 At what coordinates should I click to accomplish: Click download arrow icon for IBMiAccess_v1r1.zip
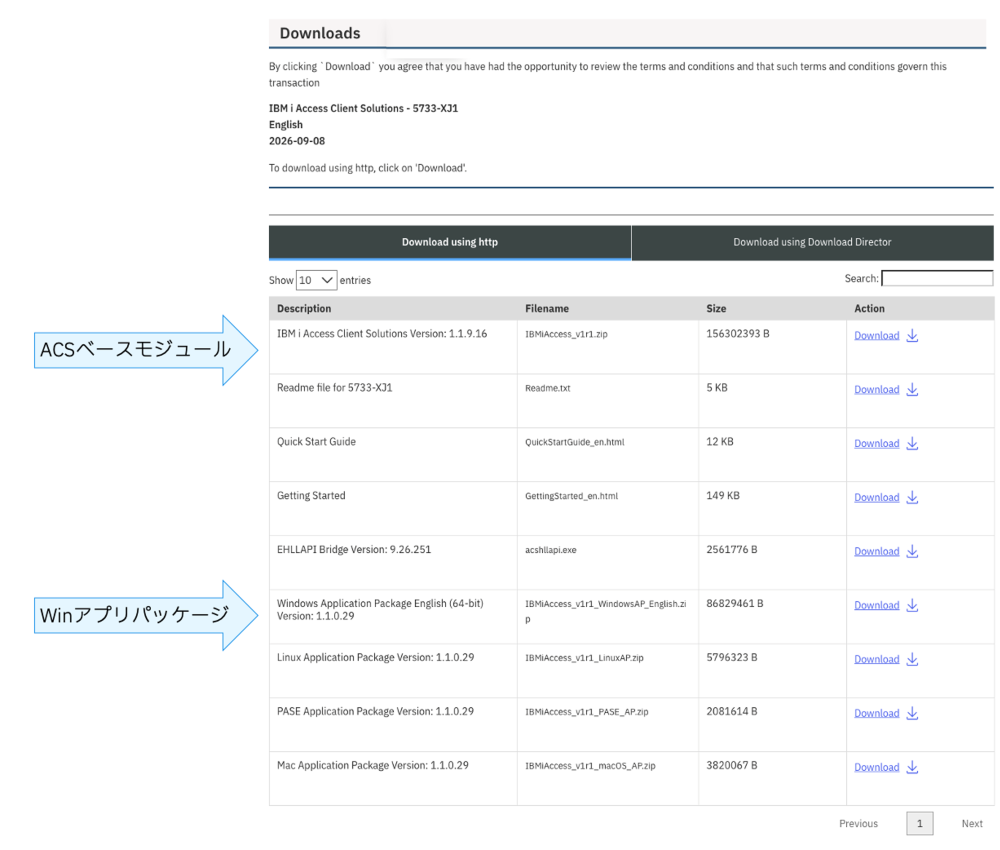click(x=912, y=335)
